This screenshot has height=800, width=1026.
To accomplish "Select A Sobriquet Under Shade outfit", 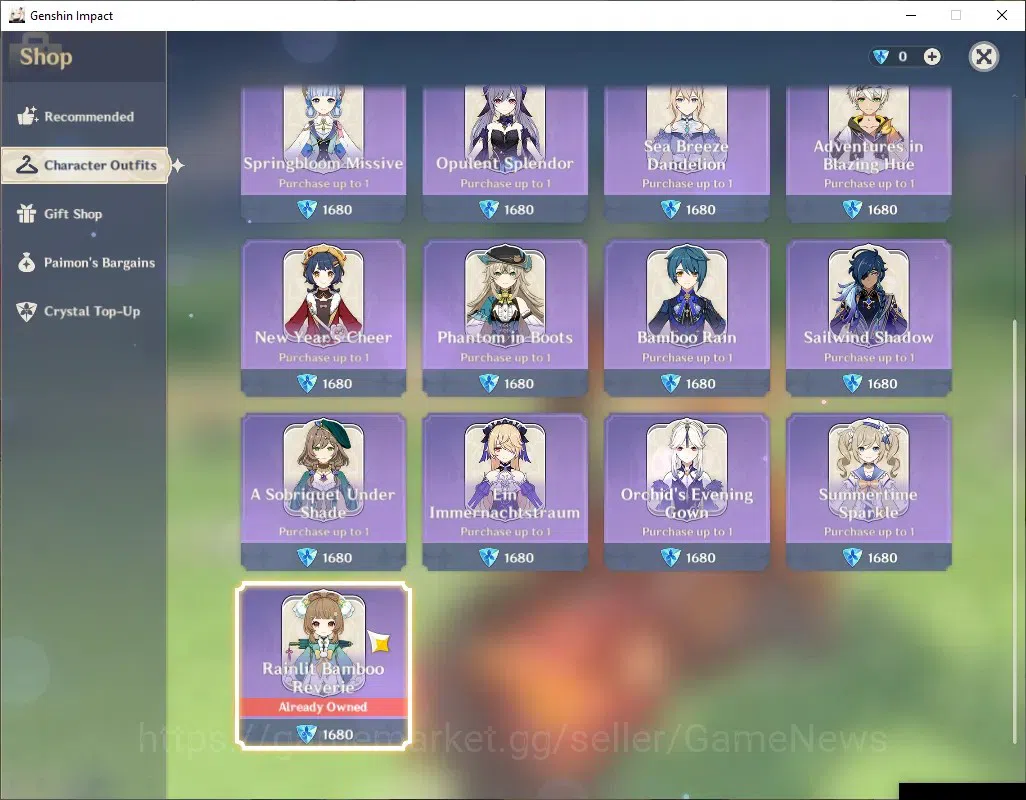I will [324, 492].
